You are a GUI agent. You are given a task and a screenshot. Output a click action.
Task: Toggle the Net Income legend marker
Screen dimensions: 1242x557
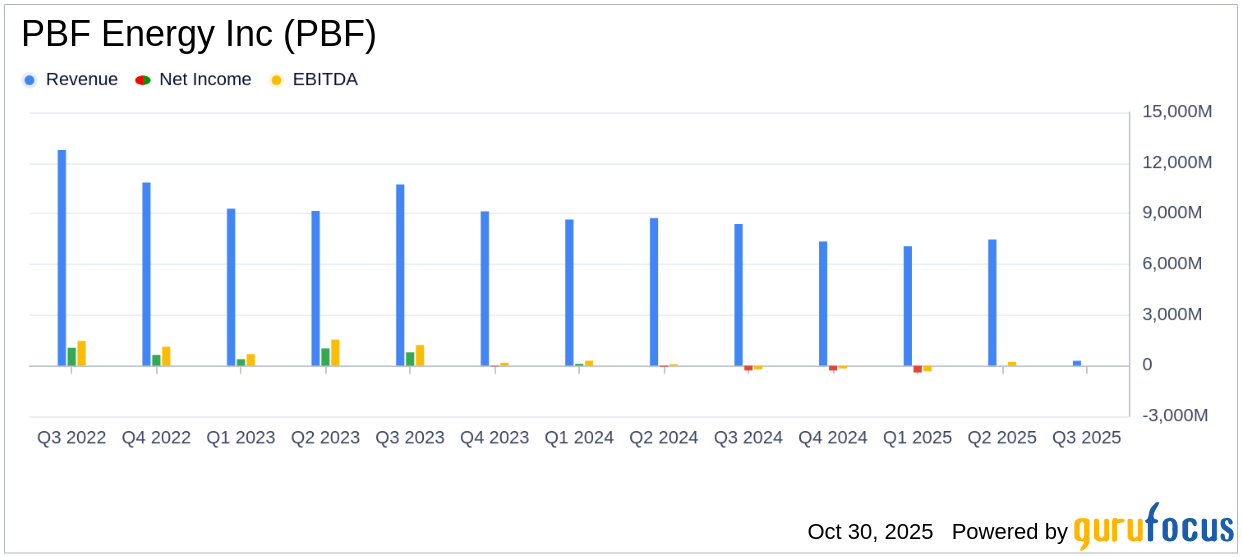click(x=142, y=80)
